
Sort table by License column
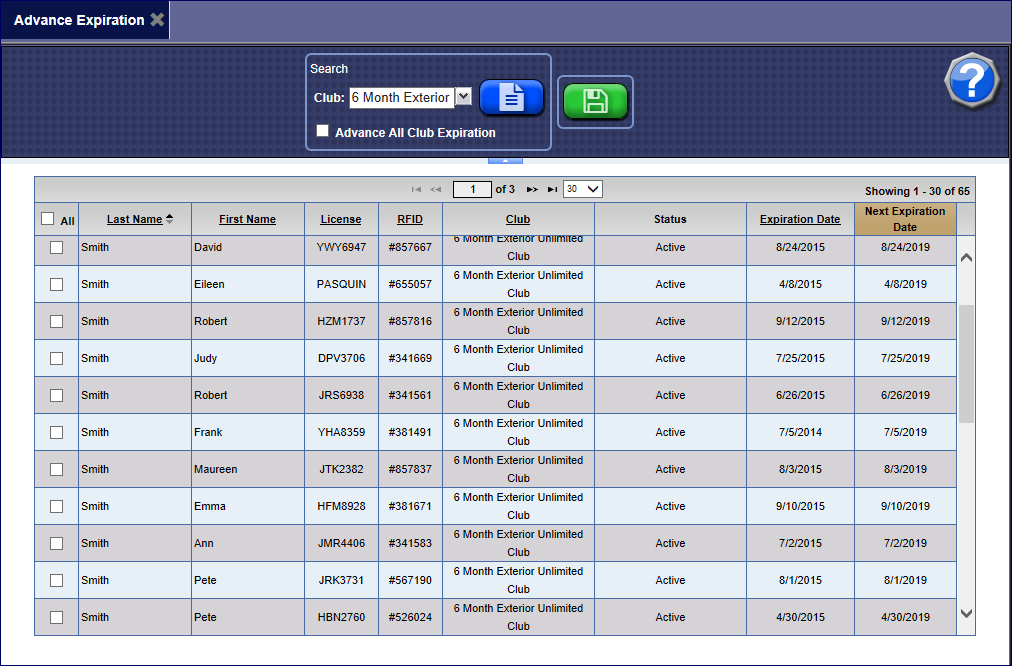click(x=341, y=219)
